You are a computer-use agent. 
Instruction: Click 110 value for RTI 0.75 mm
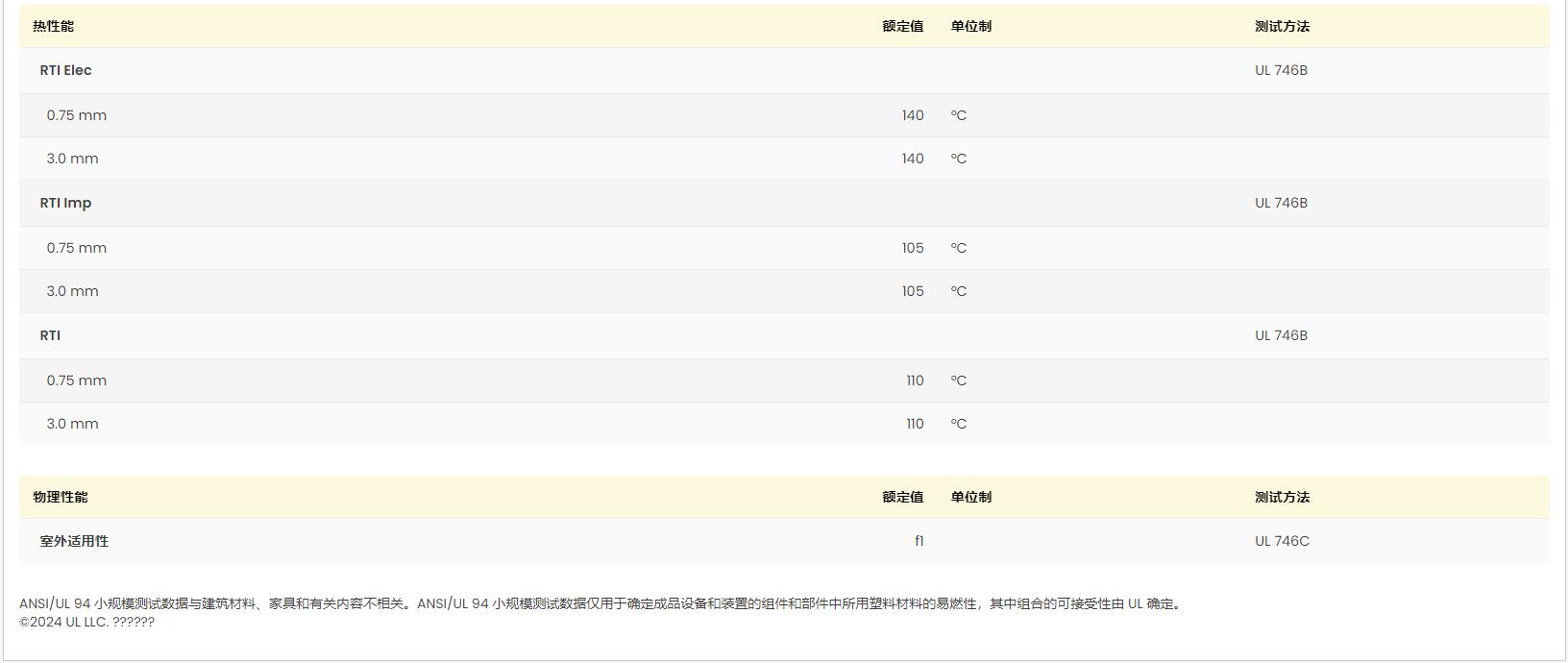coord(915,381)
